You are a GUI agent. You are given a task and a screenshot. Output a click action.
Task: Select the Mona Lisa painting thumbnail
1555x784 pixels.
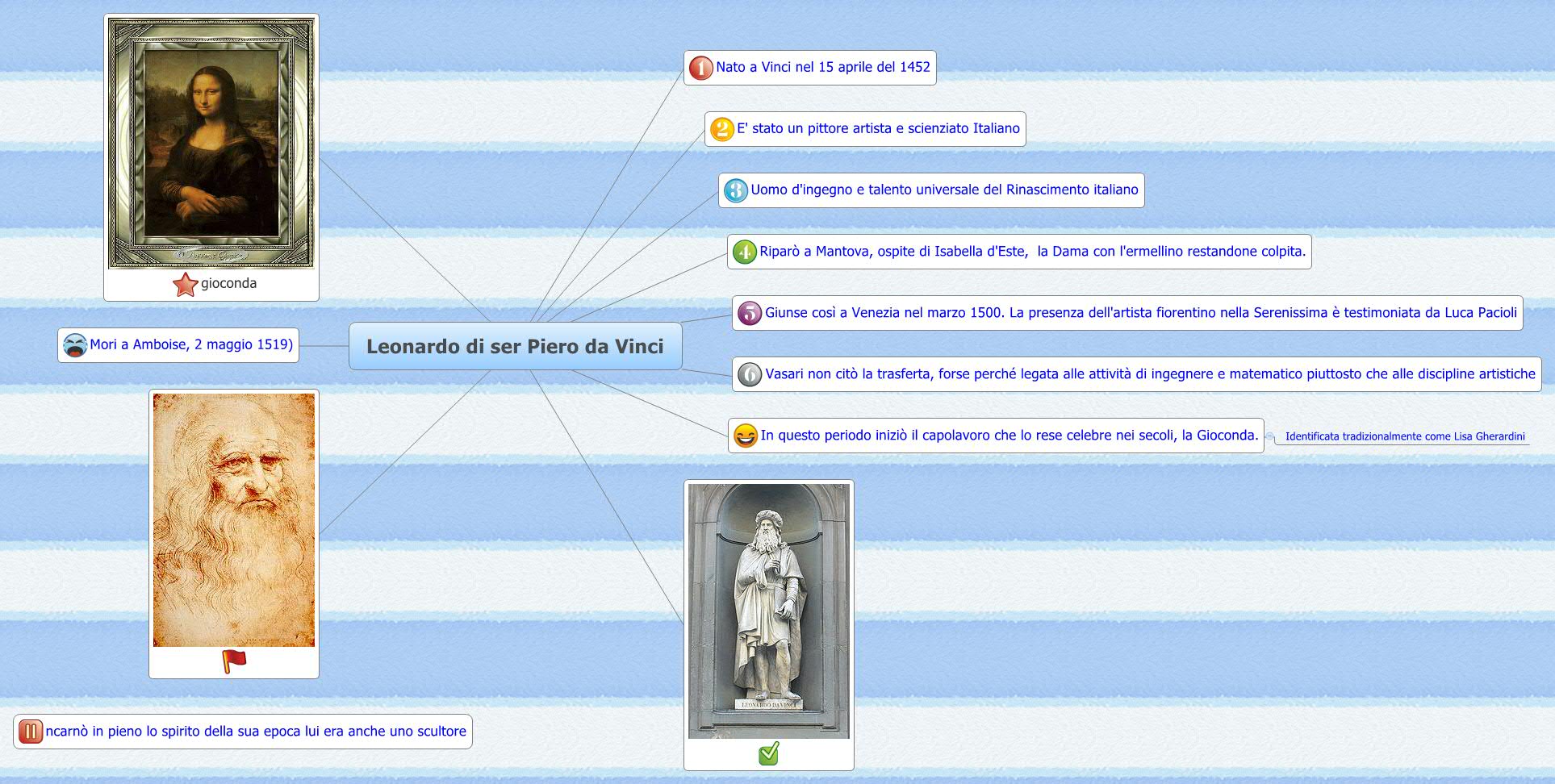211,143
